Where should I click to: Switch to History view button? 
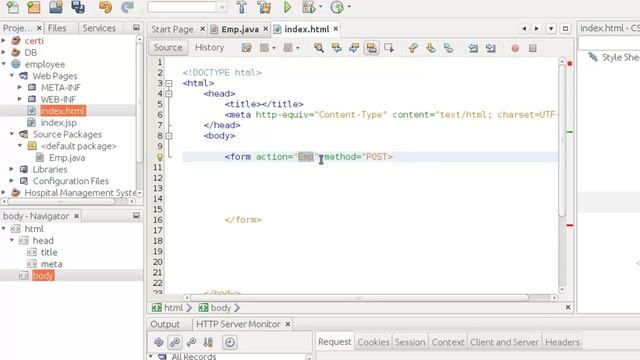click(x=209, y=48)
